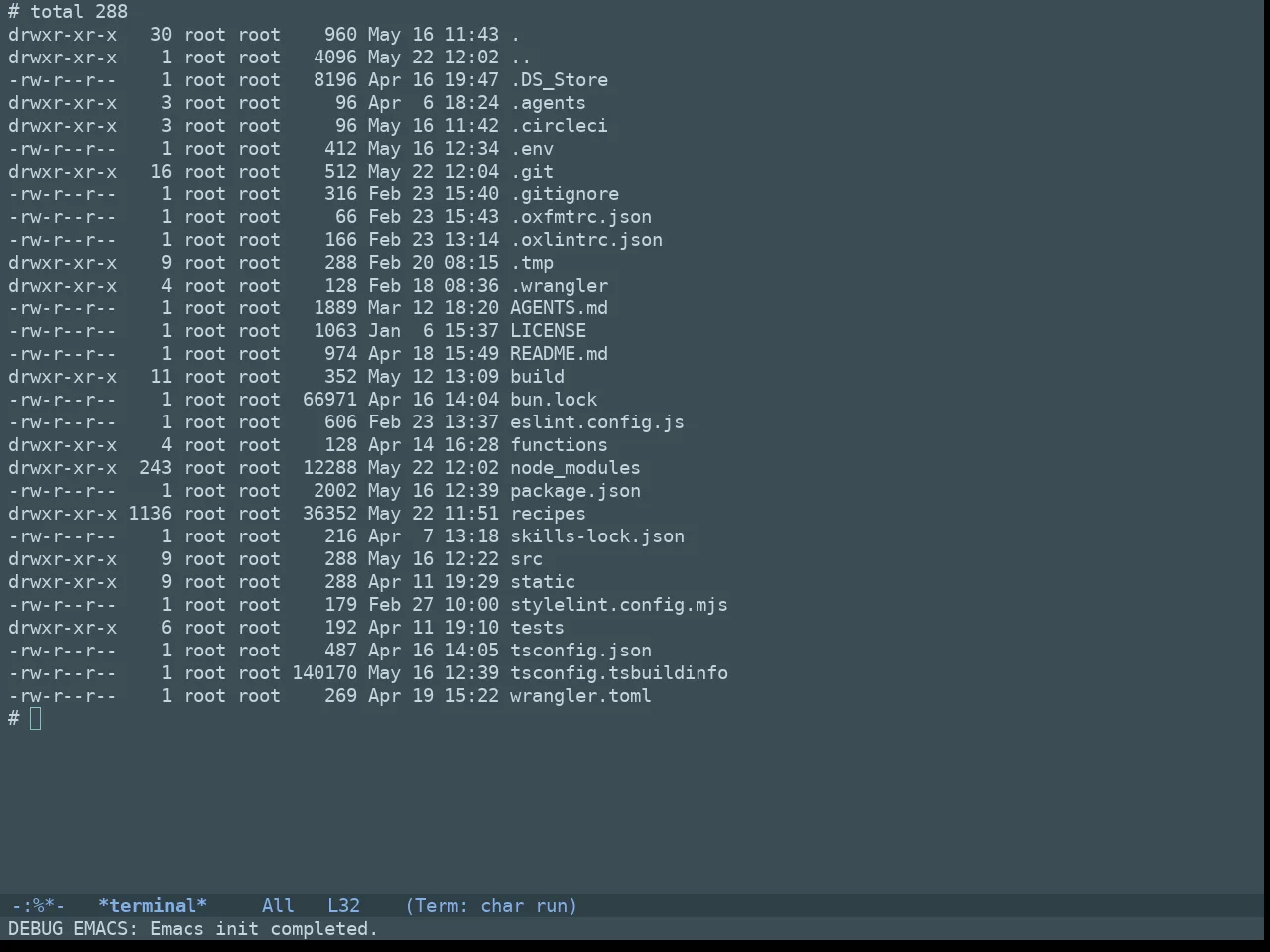Click the README.md file name
The width and height of the screenshot is (1270, 952).
560,354
